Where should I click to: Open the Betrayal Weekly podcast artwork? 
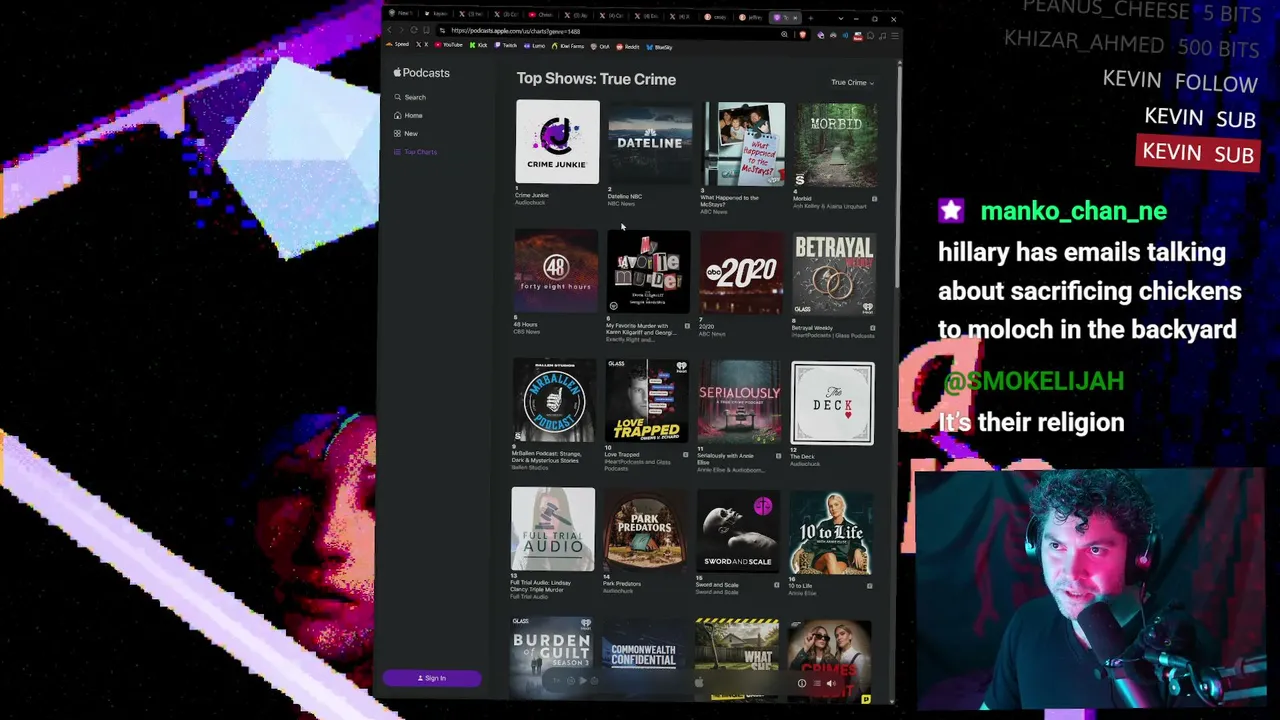coord(834,275)
